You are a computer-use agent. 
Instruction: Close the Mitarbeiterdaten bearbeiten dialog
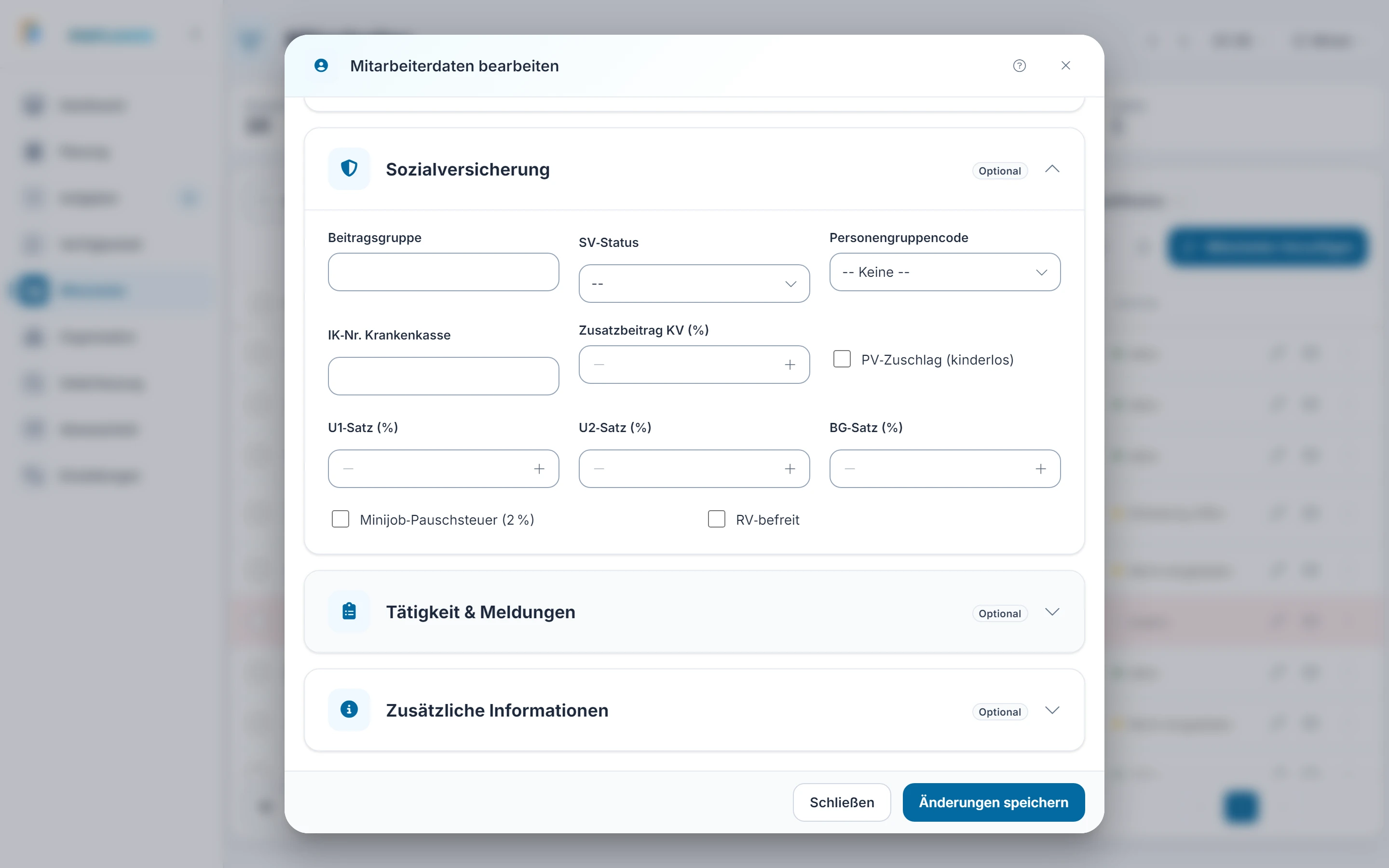pyautogui.click(x=1066, y=66)
